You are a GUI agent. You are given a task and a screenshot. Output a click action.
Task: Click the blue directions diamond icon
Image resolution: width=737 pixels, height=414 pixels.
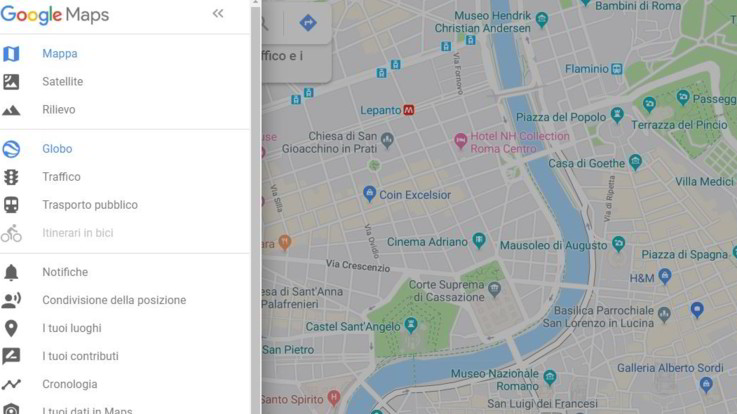308,23
